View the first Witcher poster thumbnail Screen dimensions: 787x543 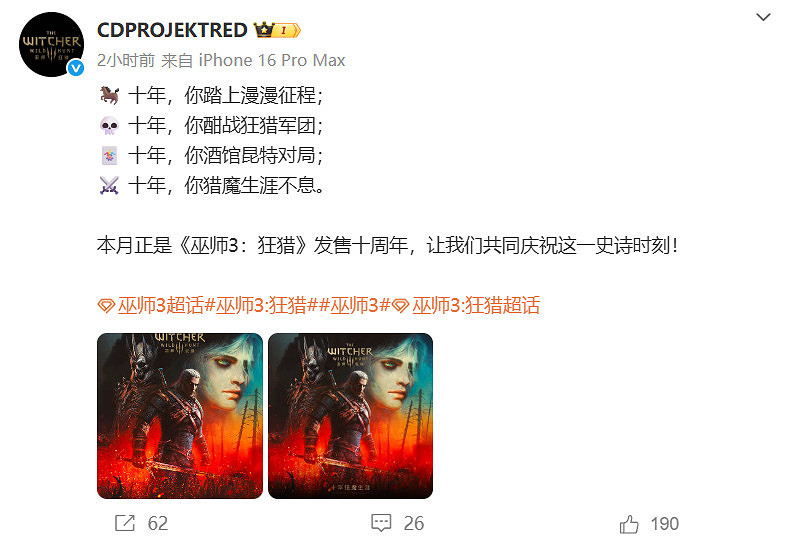click(x=180, y=416)
